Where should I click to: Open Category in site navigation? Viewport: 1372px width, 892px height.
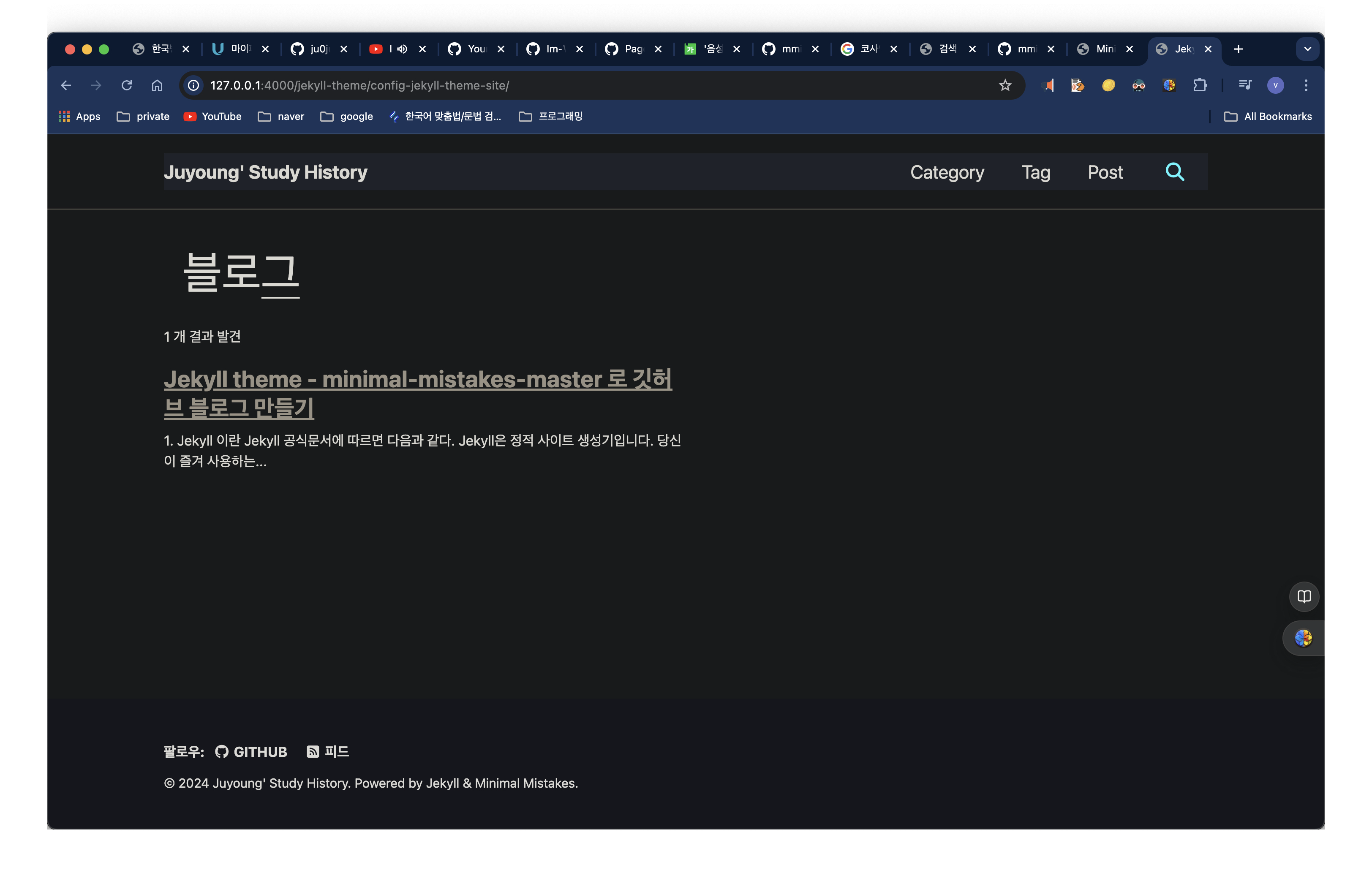tap(947, 172)
